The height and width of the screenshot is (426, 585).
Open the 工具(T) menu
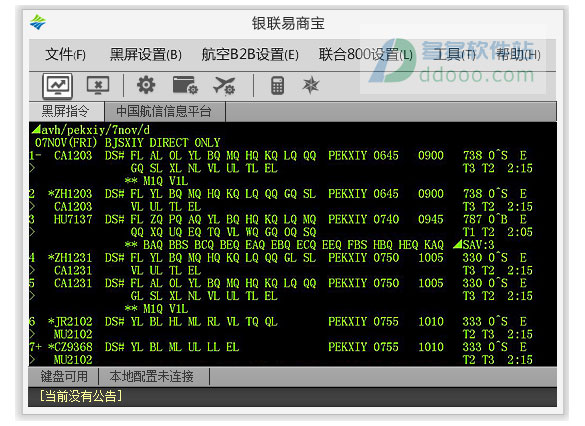click(454, 55)
